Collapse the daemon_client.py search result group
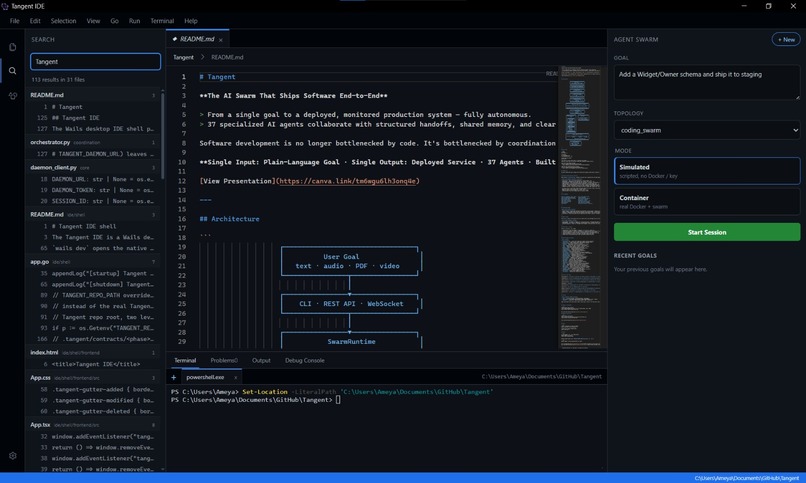The image size is (806, 483). [x=93, y=168]
